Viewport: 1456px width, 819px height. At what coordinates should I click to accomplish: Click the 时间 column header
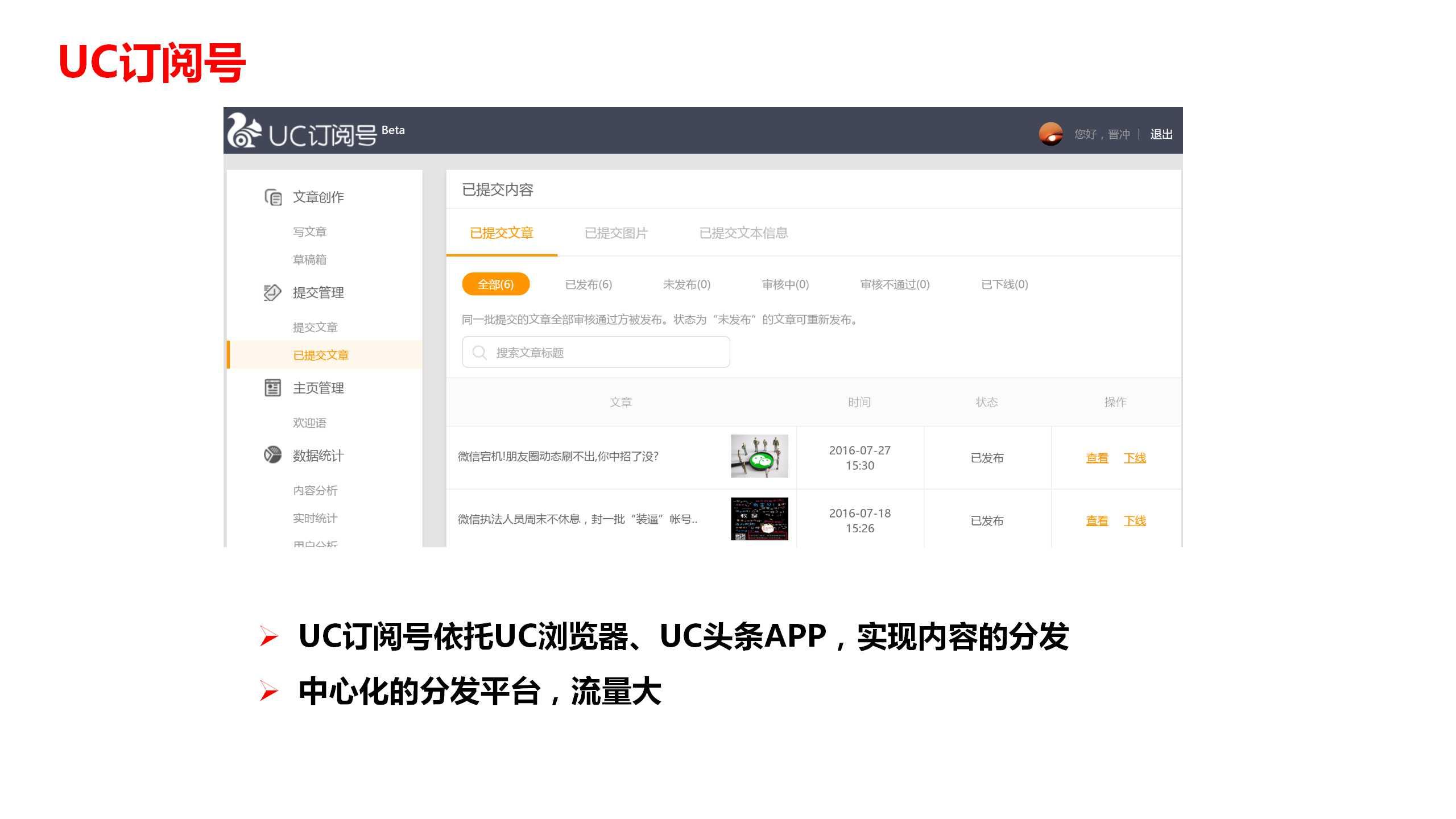pyautogui.click(x=859, y=402)
